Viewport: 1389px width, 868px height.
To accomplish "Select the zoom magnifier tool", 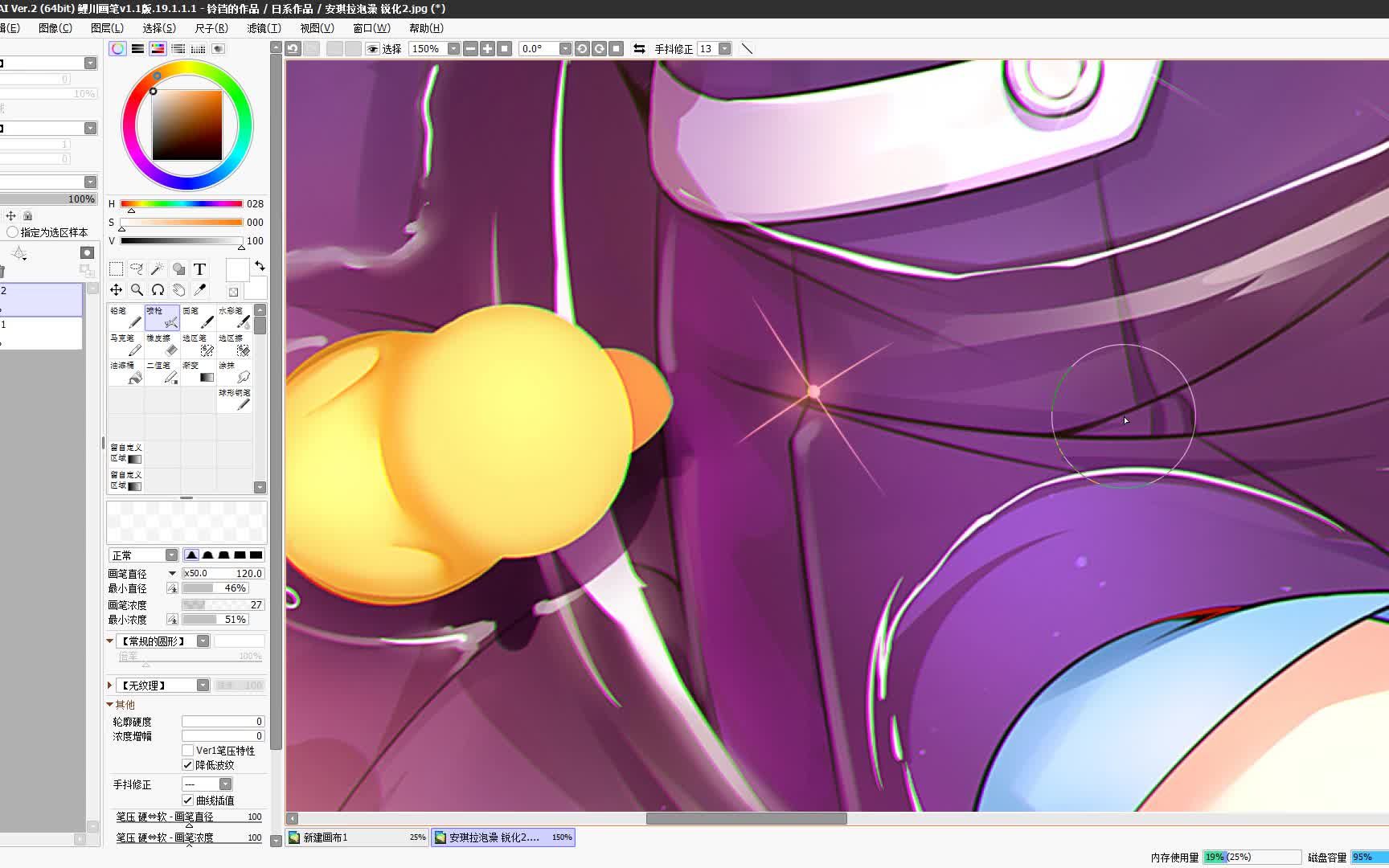I will tap(137, 290).
